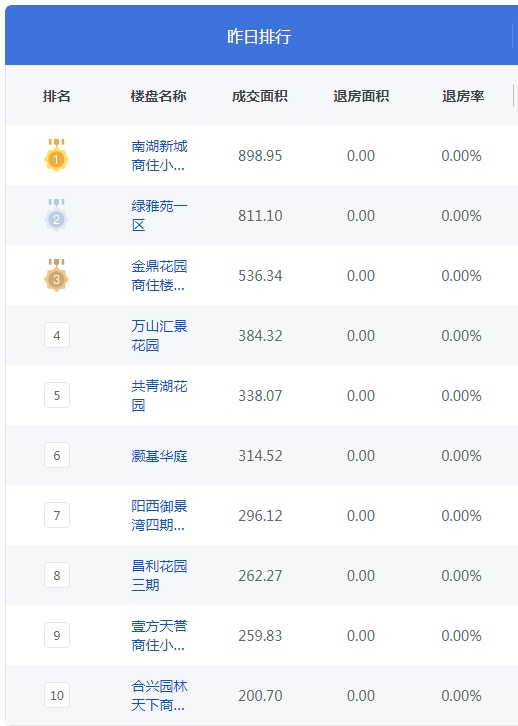Select the rank 10 badge
Viewport: 518px width, 726px height.
click(57, 695)
